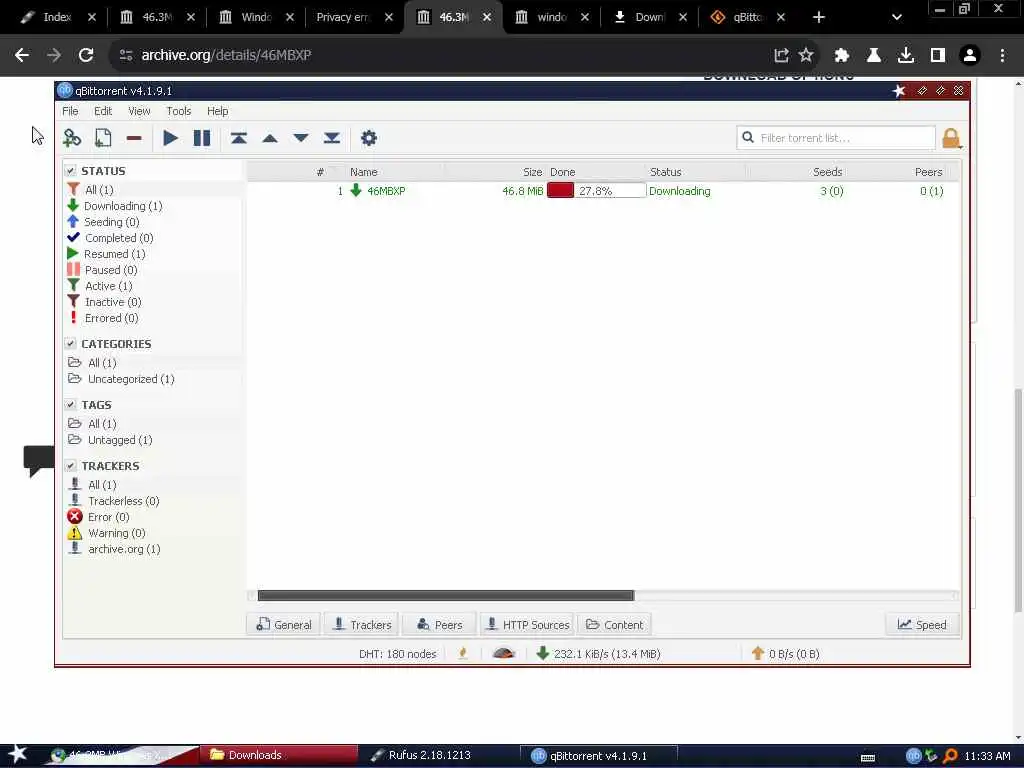The image size is (1024, 768).
Task: Select the 46MBXP torrent row
Action: (603, 191)
